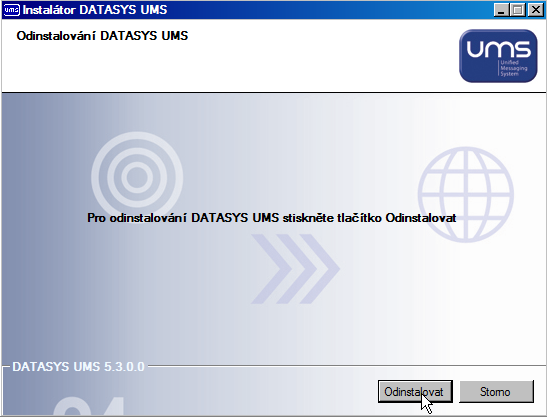
Task: Click the disabled maximize window button
Action: [518, 10]
